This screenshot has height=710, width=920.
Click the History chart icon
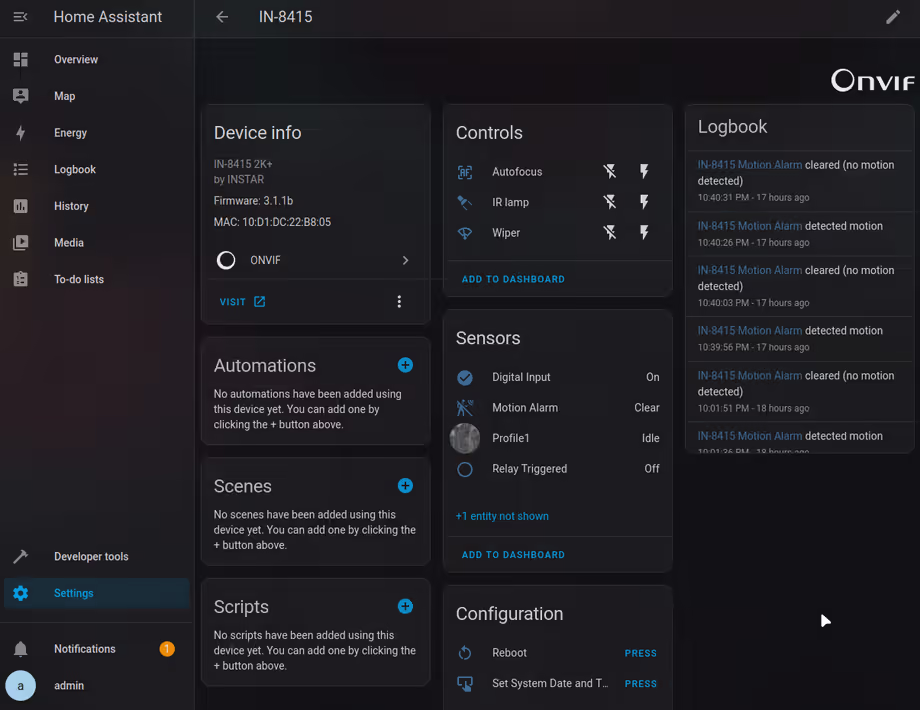pyautogui.click(x=21, y=206)
